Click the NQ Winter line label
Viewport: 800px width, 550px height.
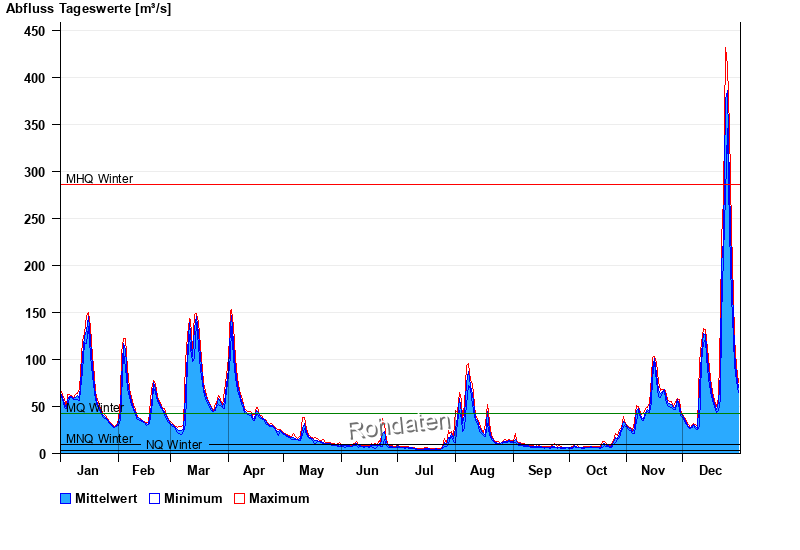pyautogui.click(x=174, y=445)
